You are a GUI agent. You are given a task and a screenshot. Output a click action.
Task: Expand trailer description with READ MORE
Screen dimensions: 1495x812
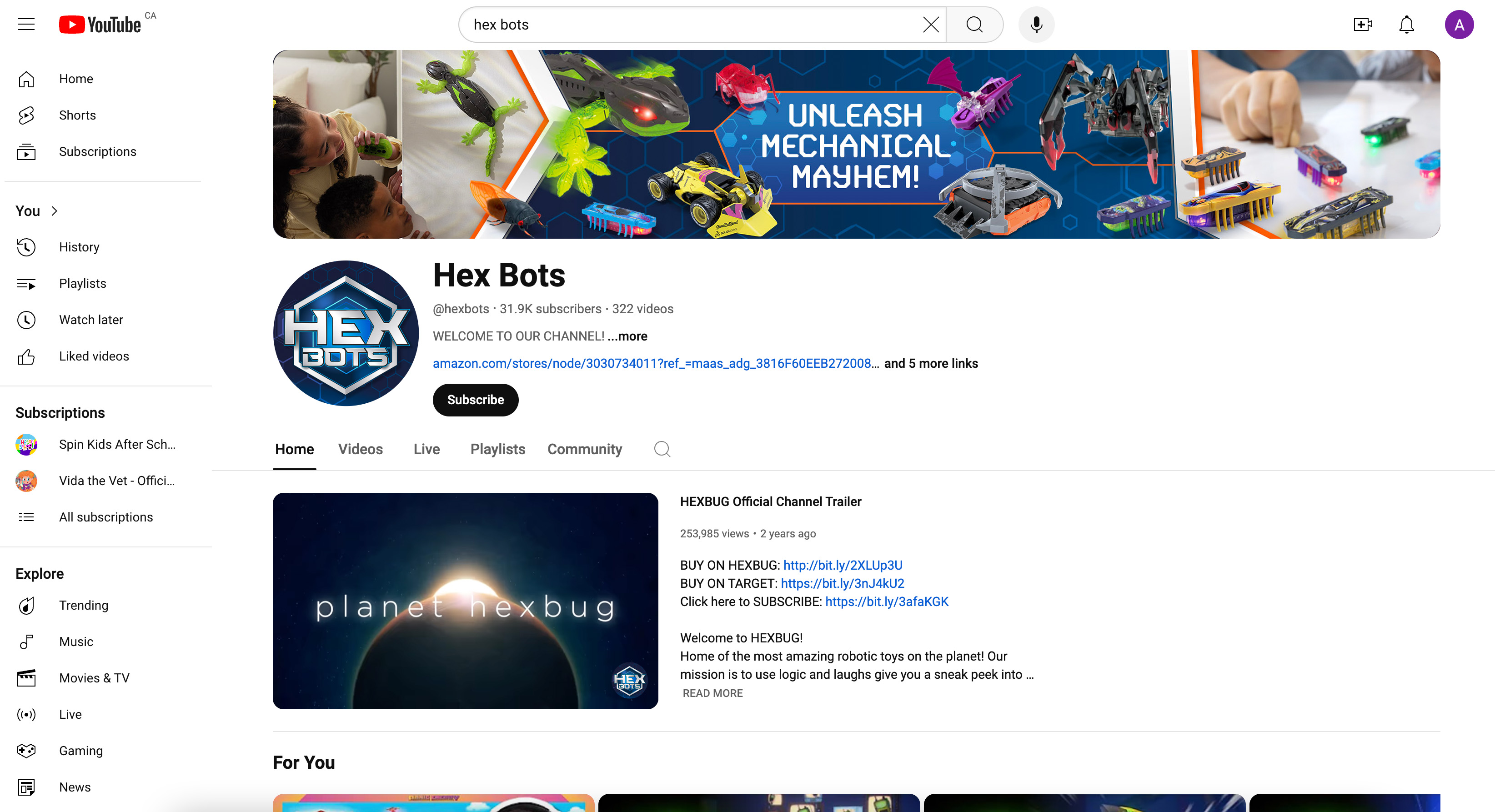[712, 693]
